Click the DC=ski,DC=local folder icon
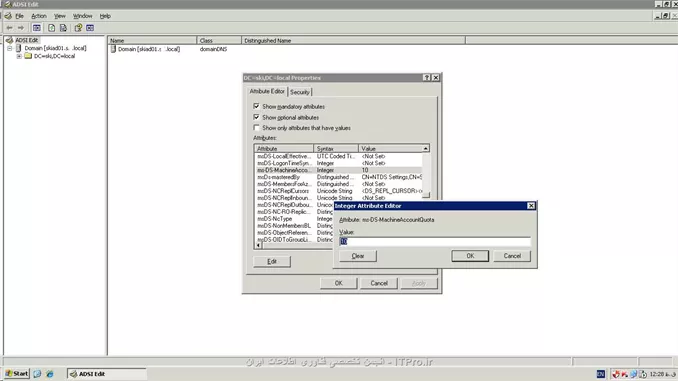 pos(28,56)
